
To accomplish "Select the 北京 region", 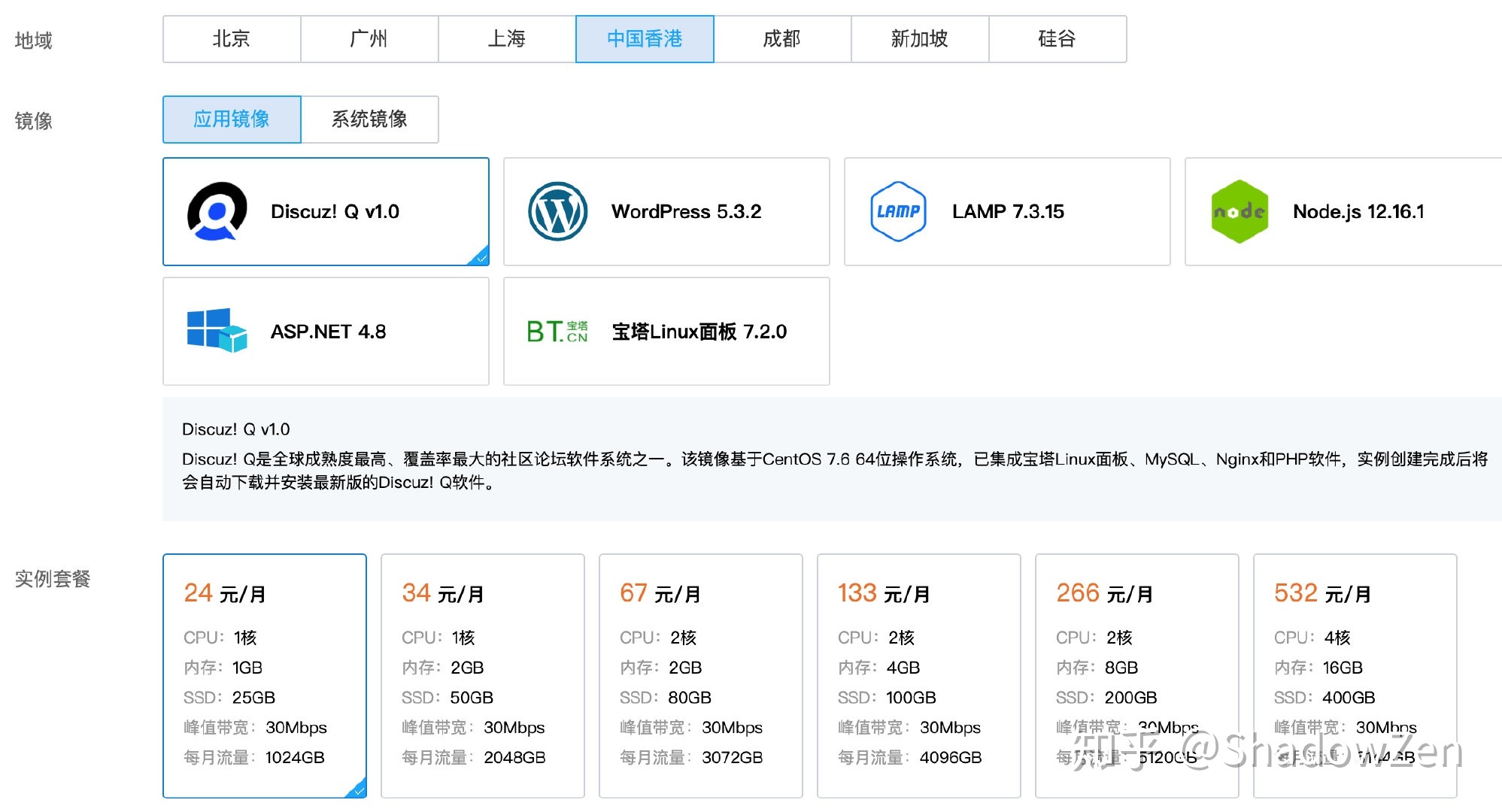I will [232, 39].
